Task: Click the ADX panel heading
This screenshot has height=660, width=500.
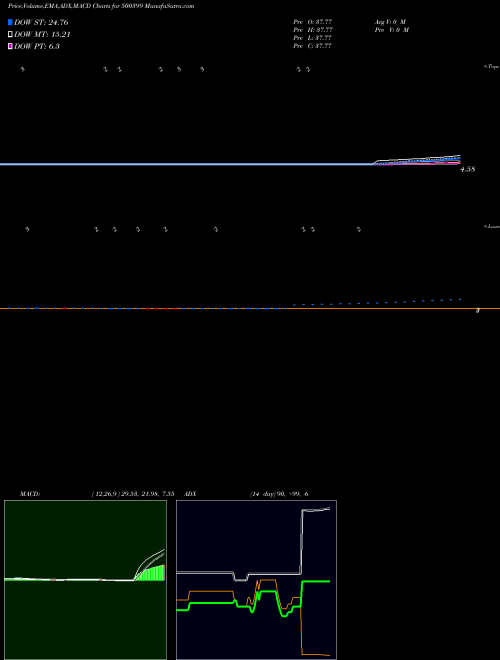Action: [190, 494]
